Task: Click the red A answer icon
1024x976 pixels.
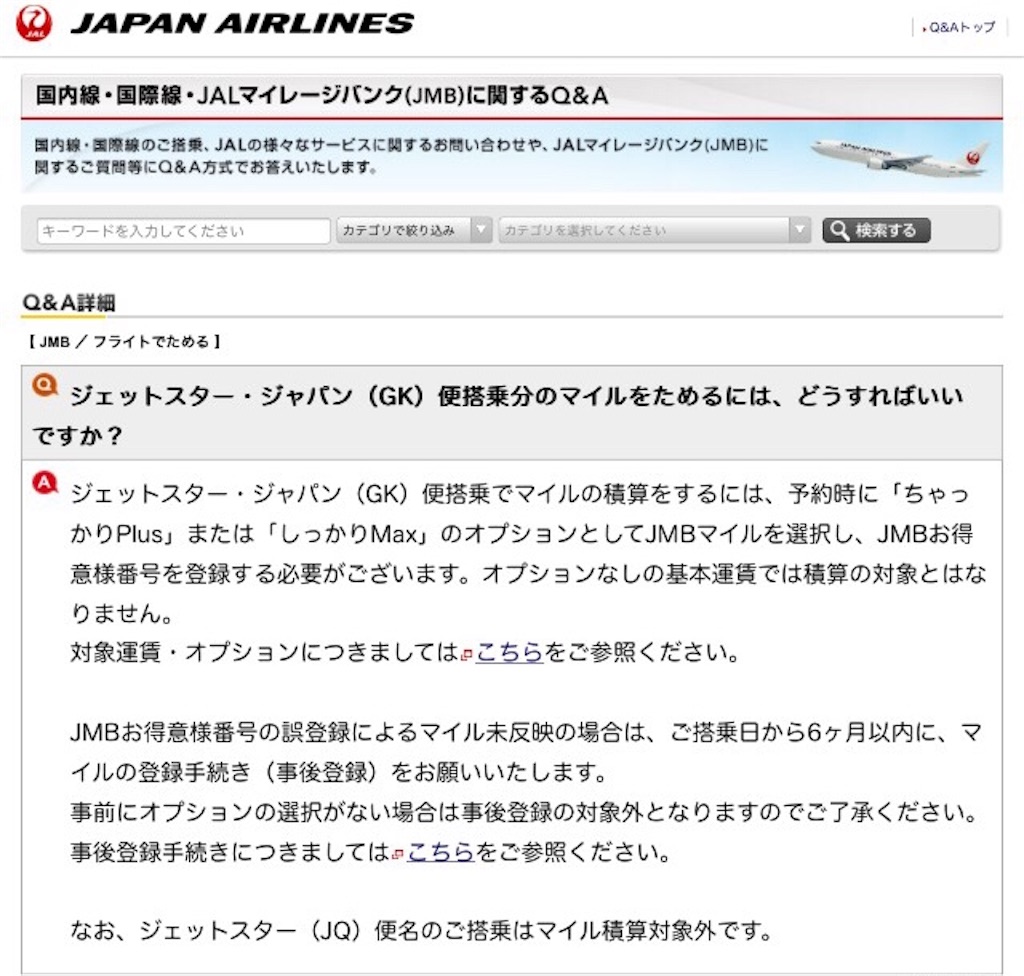Action: click(45, 483)
